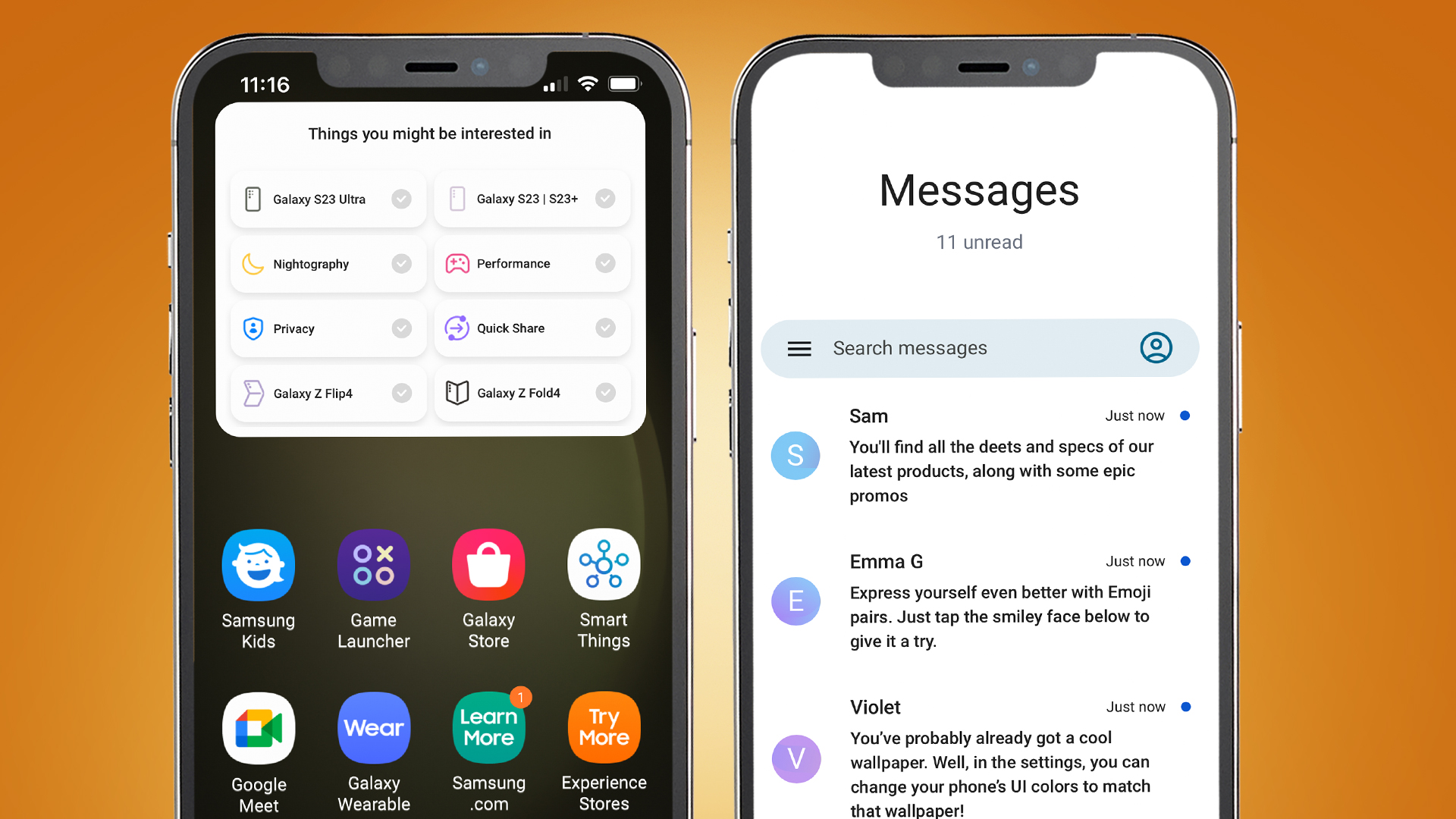Open Sam's message thread
The height and width of the screenshot is (819, 1456).
[x=983, y=455]
